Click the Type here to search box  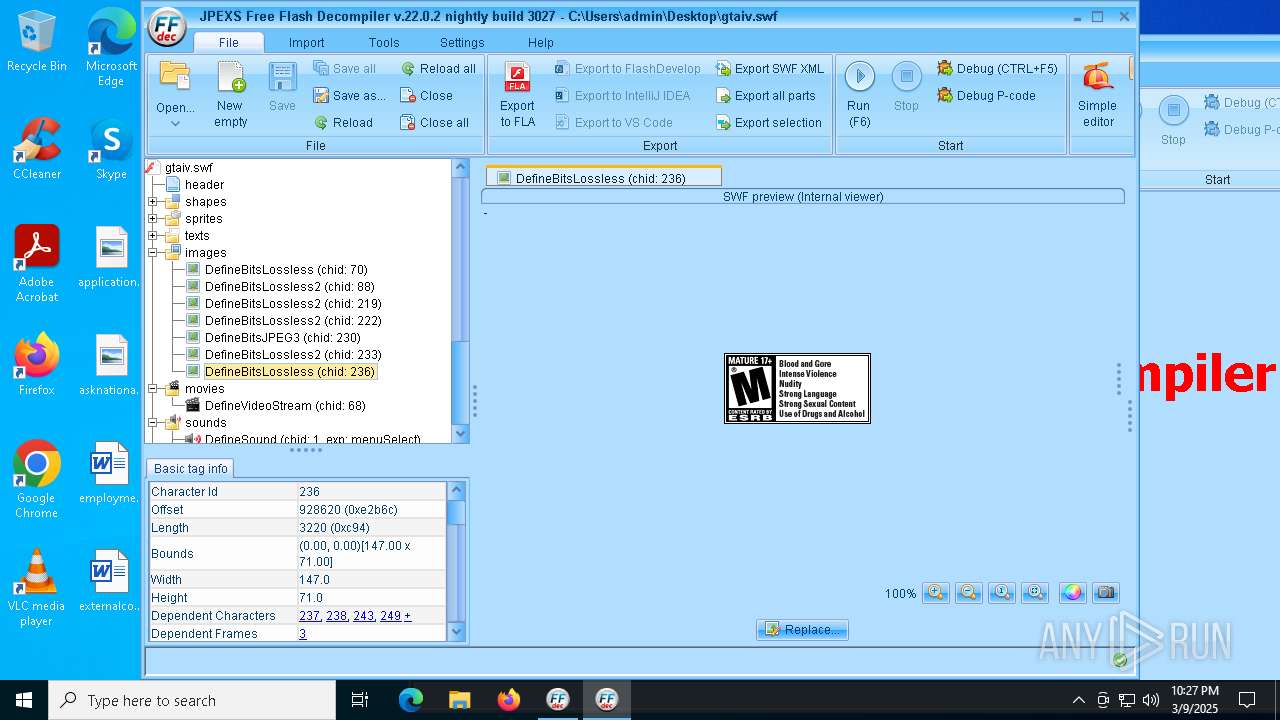192,700
